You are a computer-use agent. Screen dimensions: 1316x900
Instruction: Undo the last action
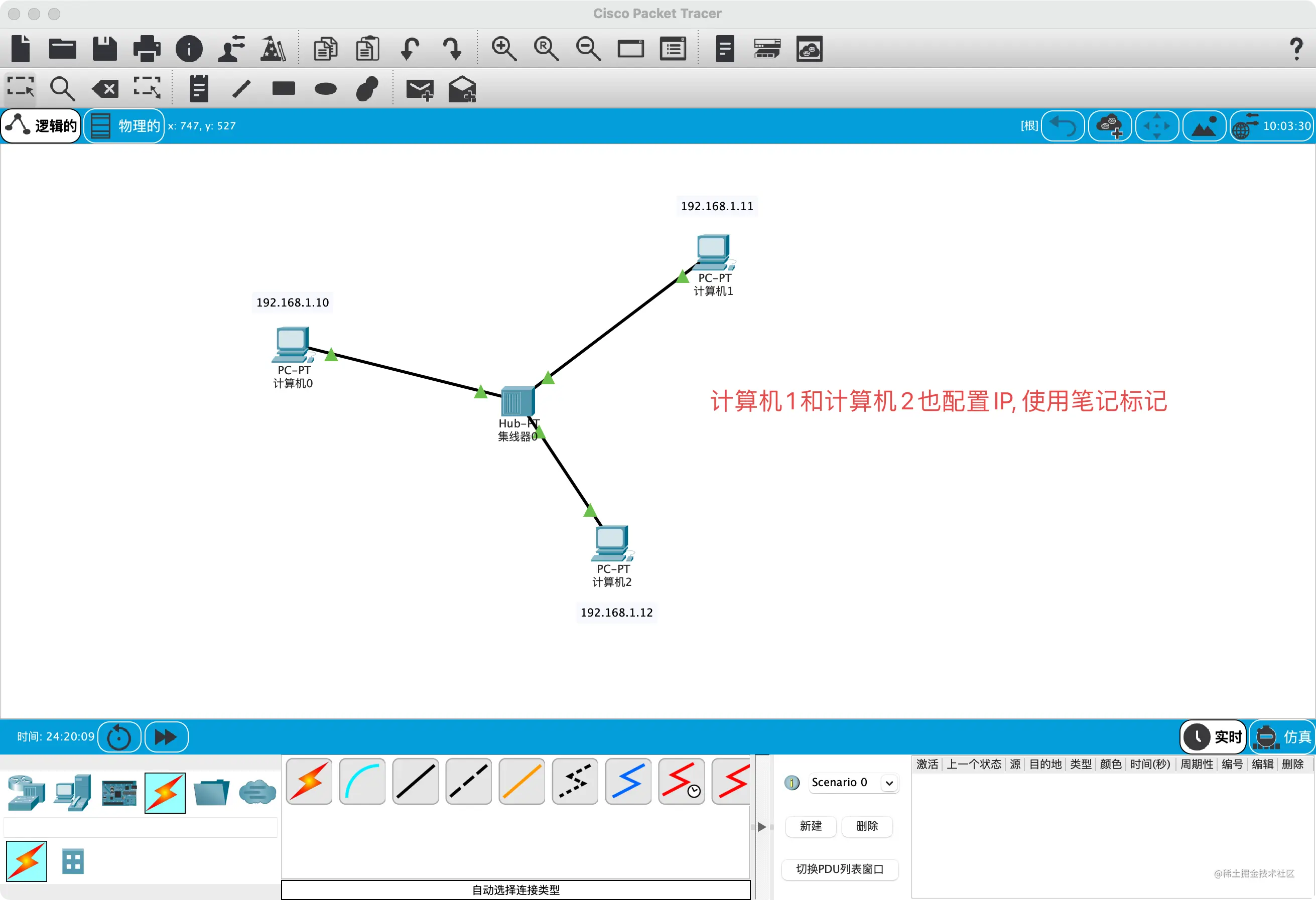click(410, 49)
